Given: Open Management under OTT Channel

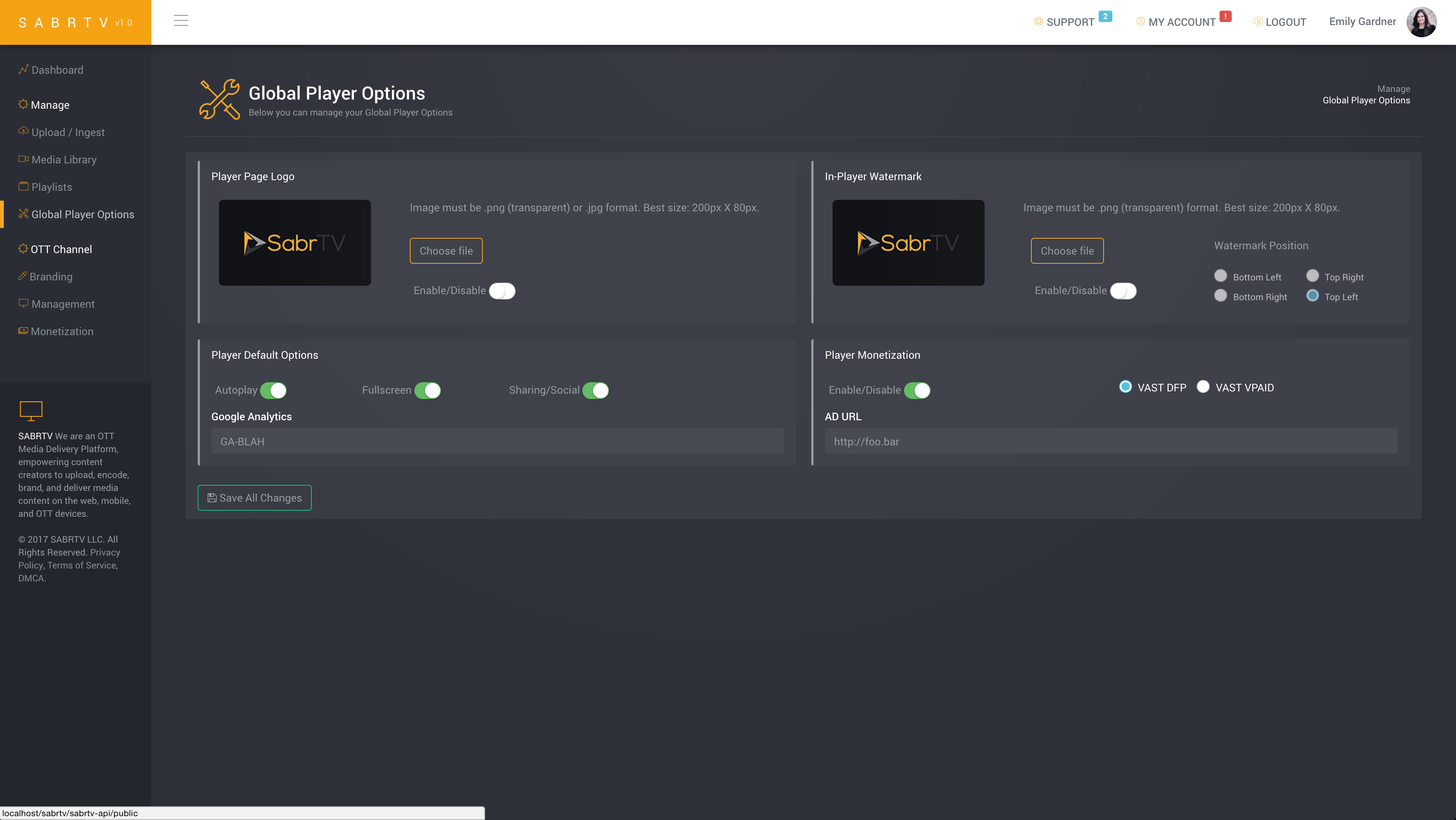Looking at the screenshot, I should (x=63, y=304).
